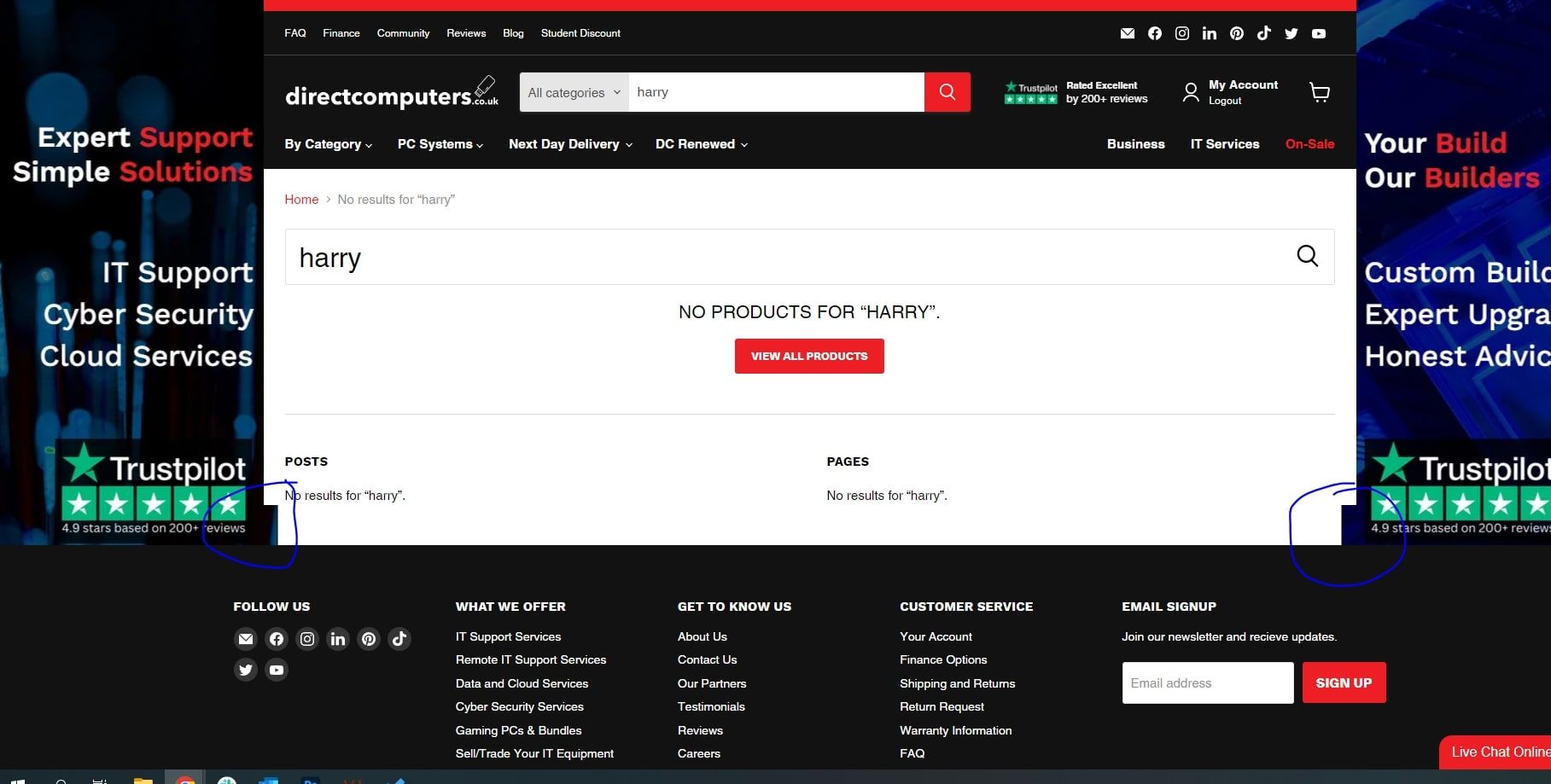Focus the Email address signup field
1551x784 pixels.
point(1208,682)
